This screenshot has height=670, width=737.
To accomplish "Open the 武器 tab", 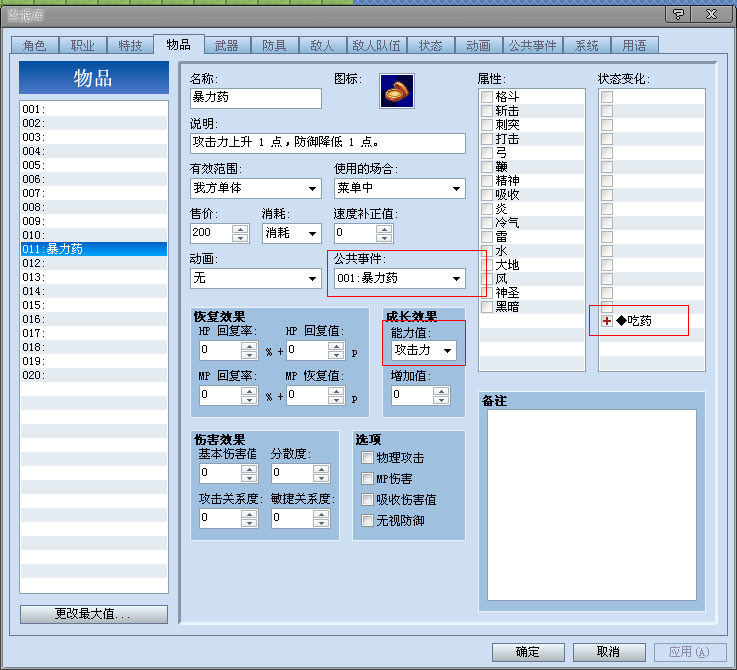I will click(227, 46).
